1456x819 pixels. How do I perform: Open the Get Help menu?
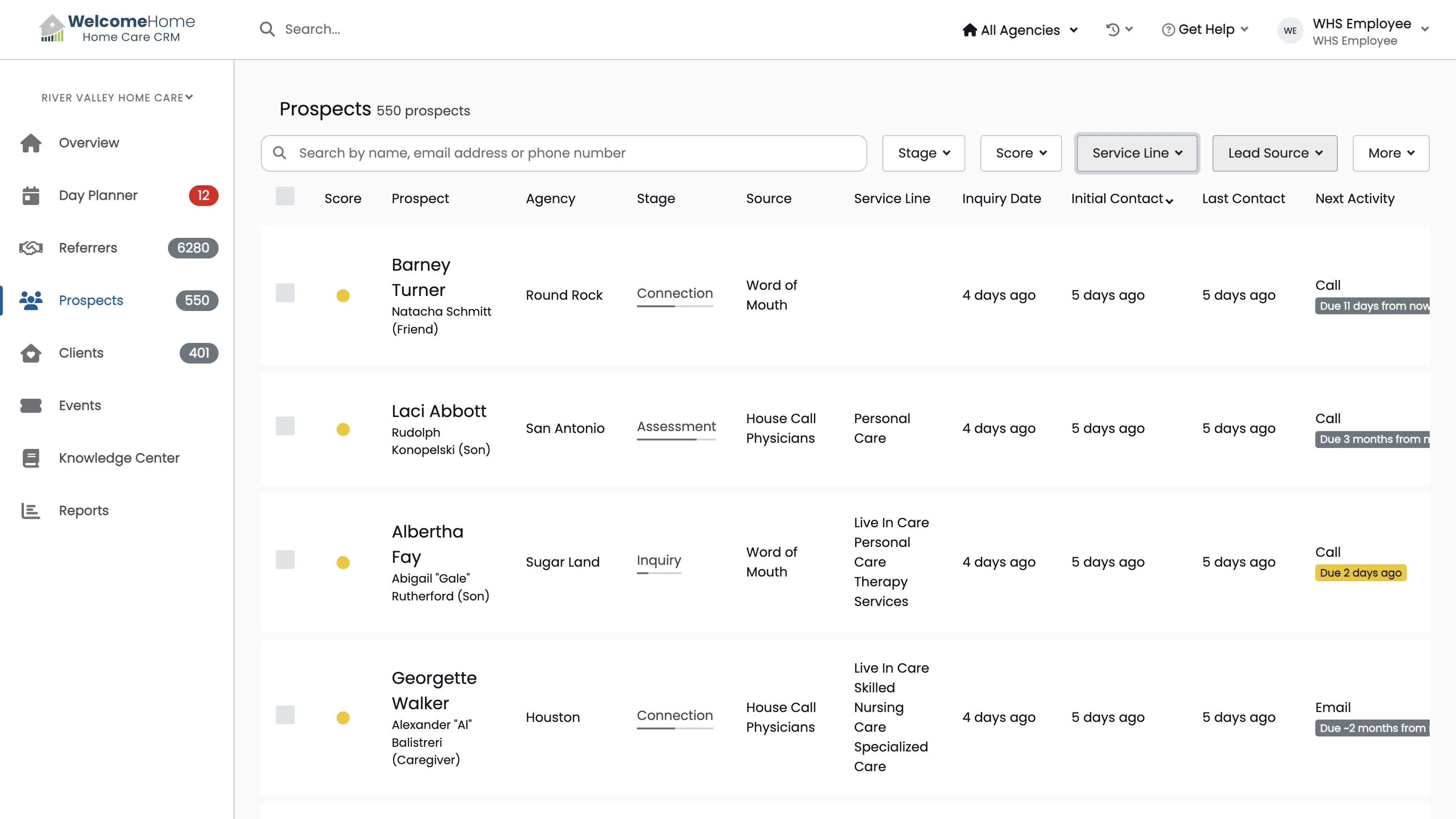[x=1205, y=30]
